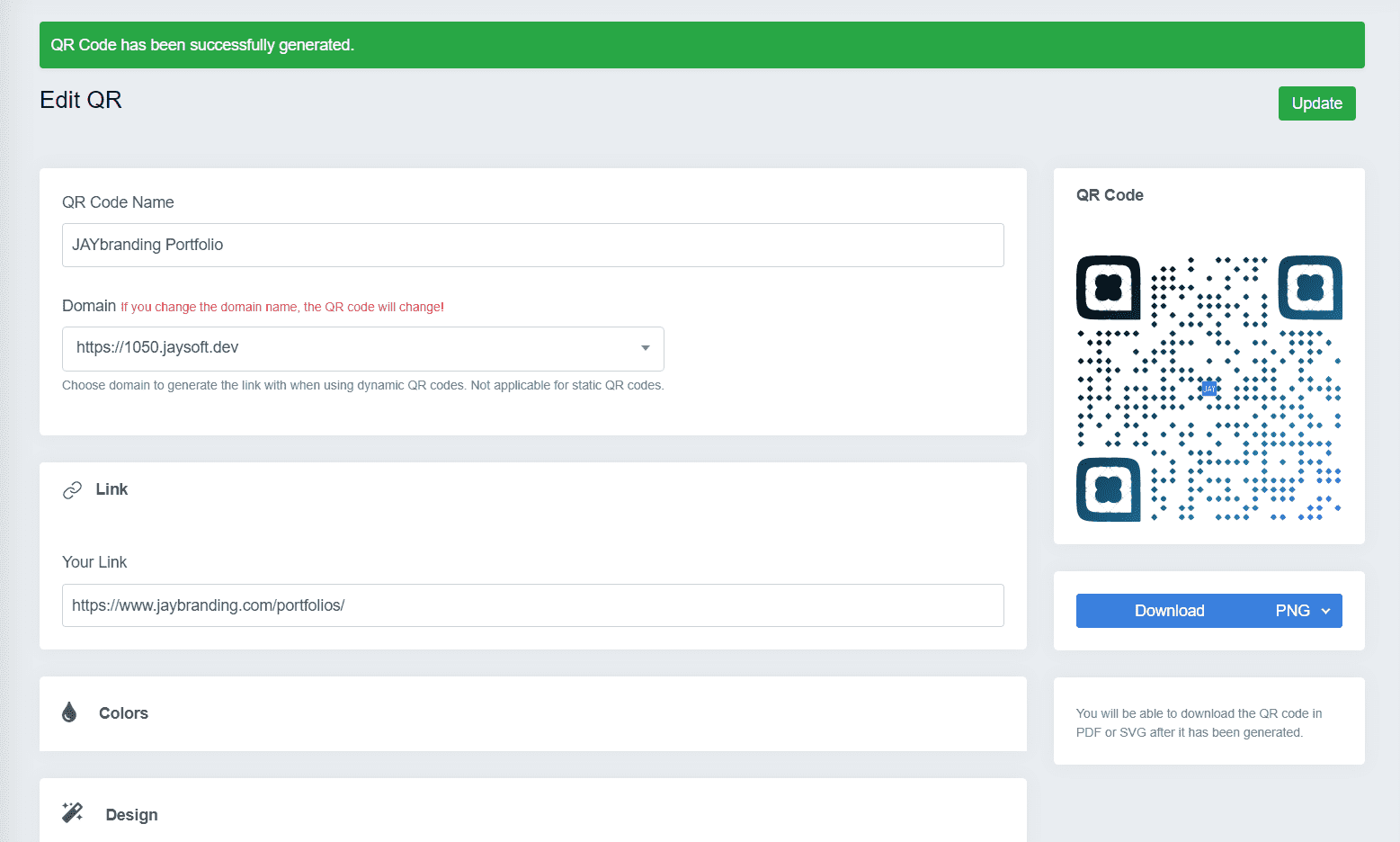The width and height of the screenshot is (1400, 842).
Task: Click the chain link icon beside Link
Action: point(72,489)
